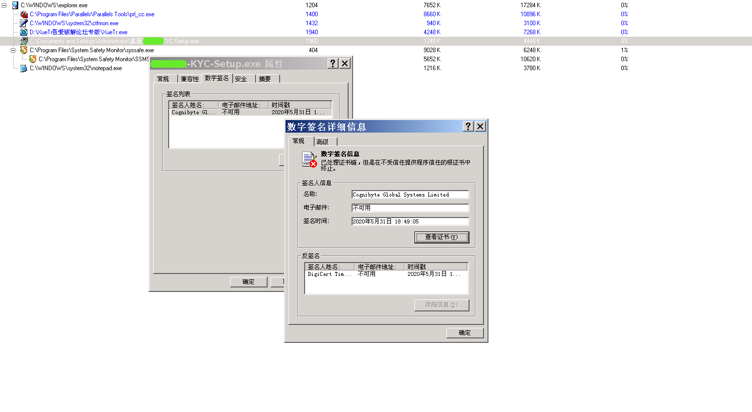Collapse the explorer.exe process tree
The width and height of the screenshot is (752, 412).
click(x=4, y=5)
